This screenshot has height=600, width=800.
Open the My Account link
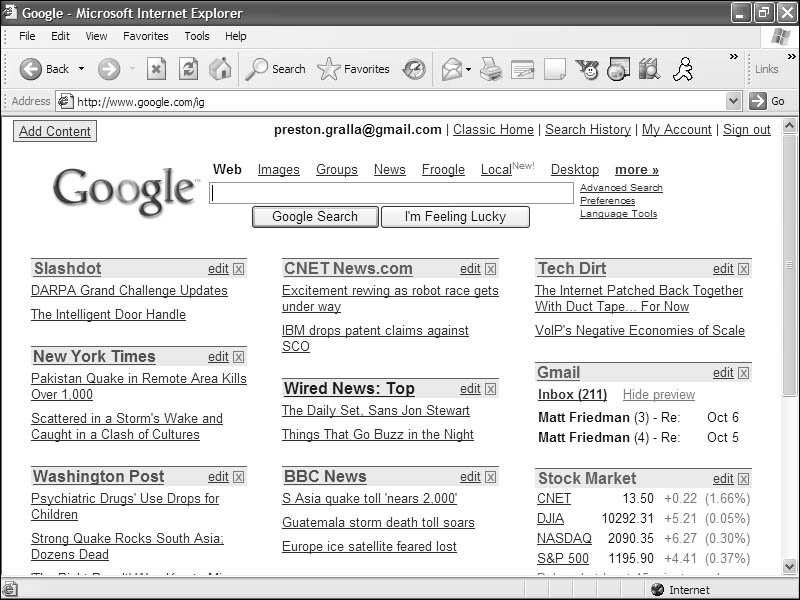click(677, 130)
